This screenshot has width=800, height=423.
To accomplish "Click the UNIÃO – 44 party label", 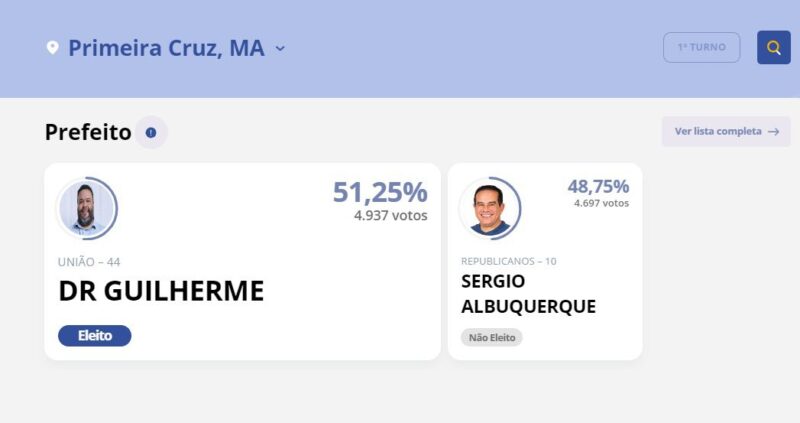I will click(89, 262).
